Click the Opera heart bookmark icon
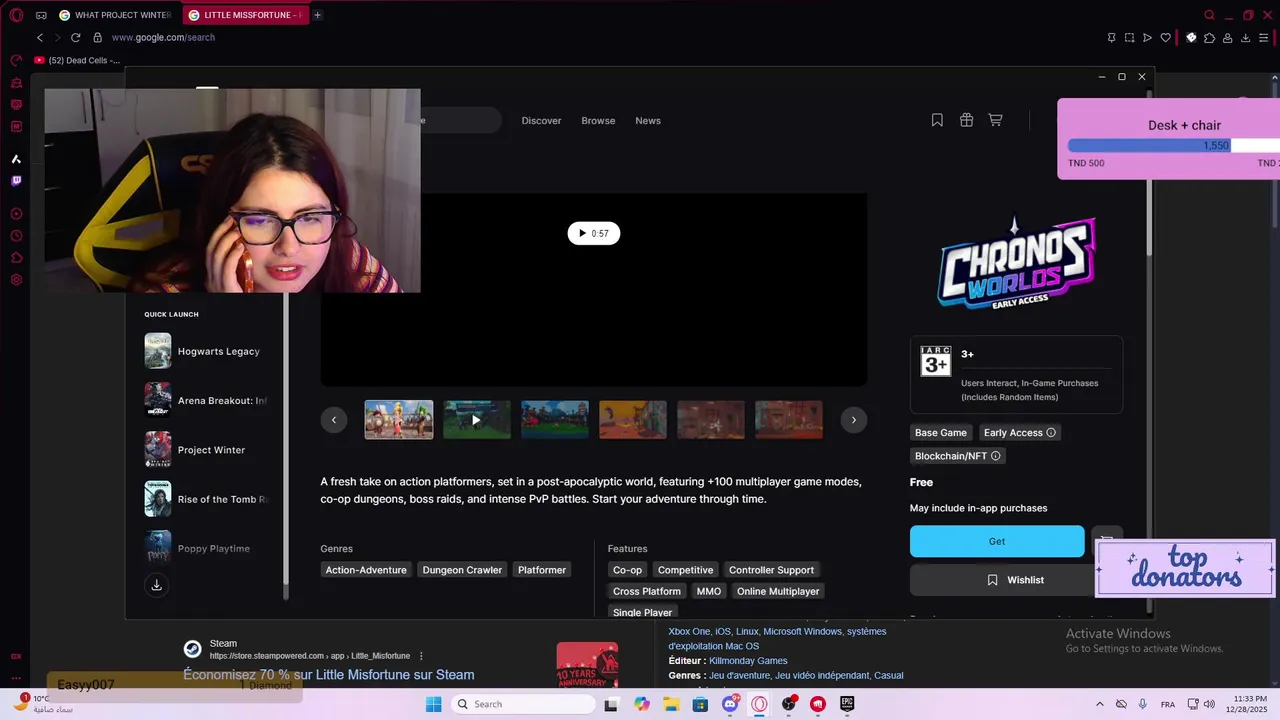Image resolution: width=1280 pixels, height=720 pixels. 1165,38
